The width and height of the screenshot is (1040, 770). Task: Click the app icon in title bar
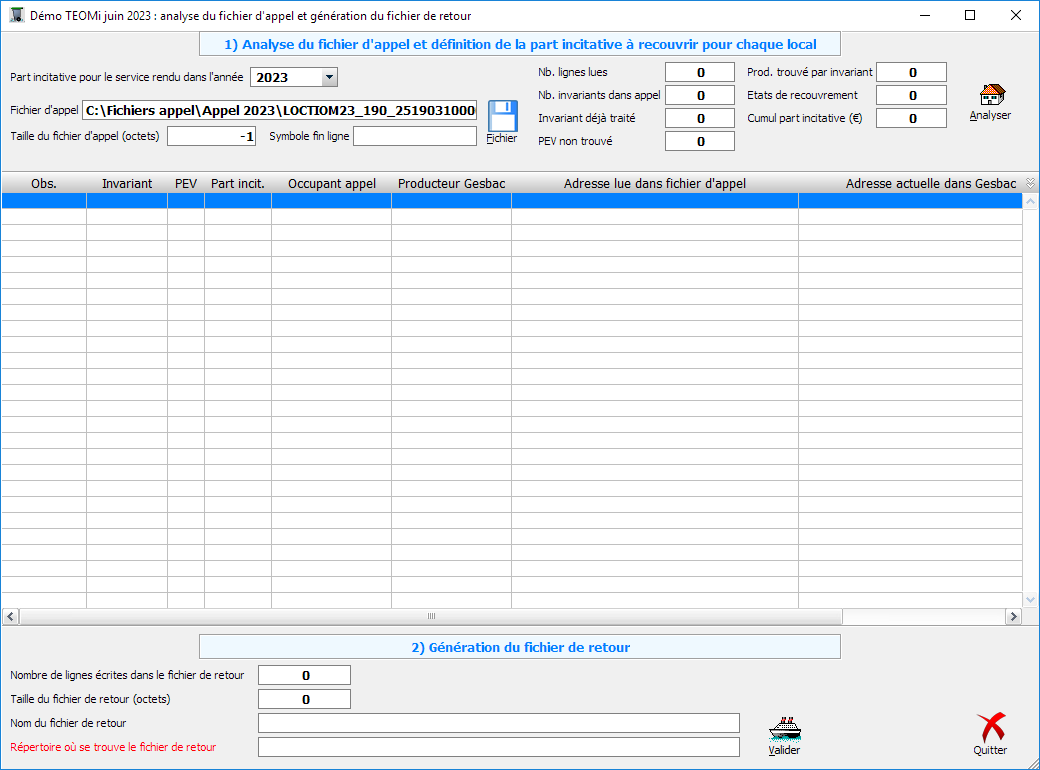click(x=16, y=16)
